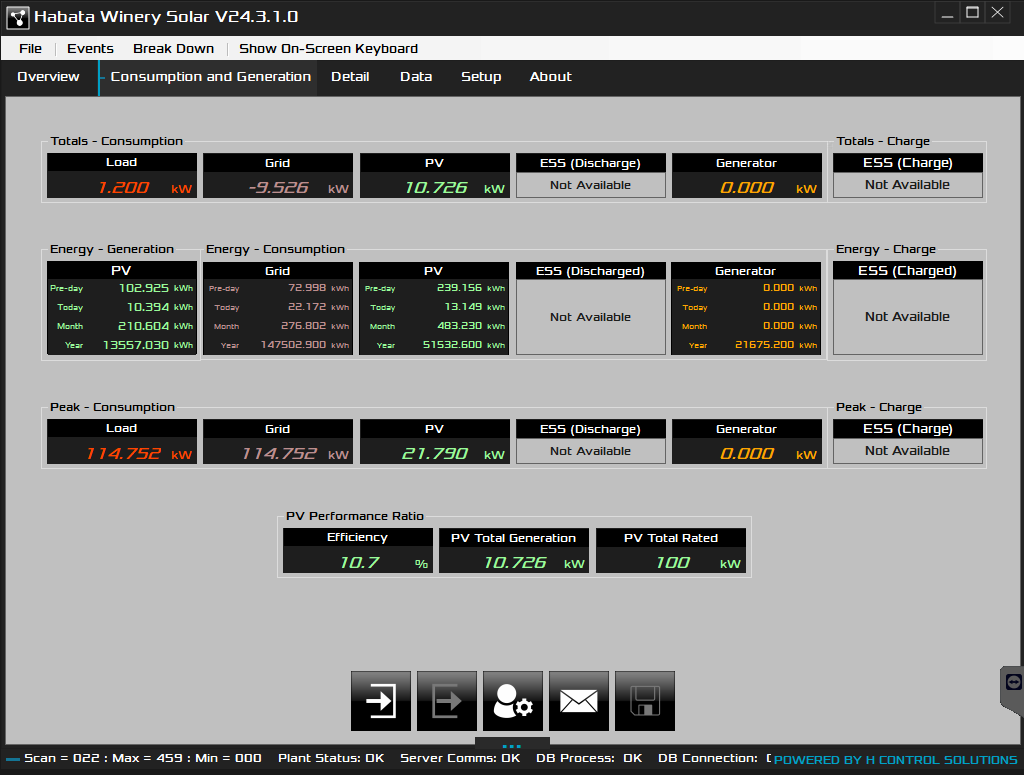
Task: Click the floppy disk save icon button
Action: point(645,701)
